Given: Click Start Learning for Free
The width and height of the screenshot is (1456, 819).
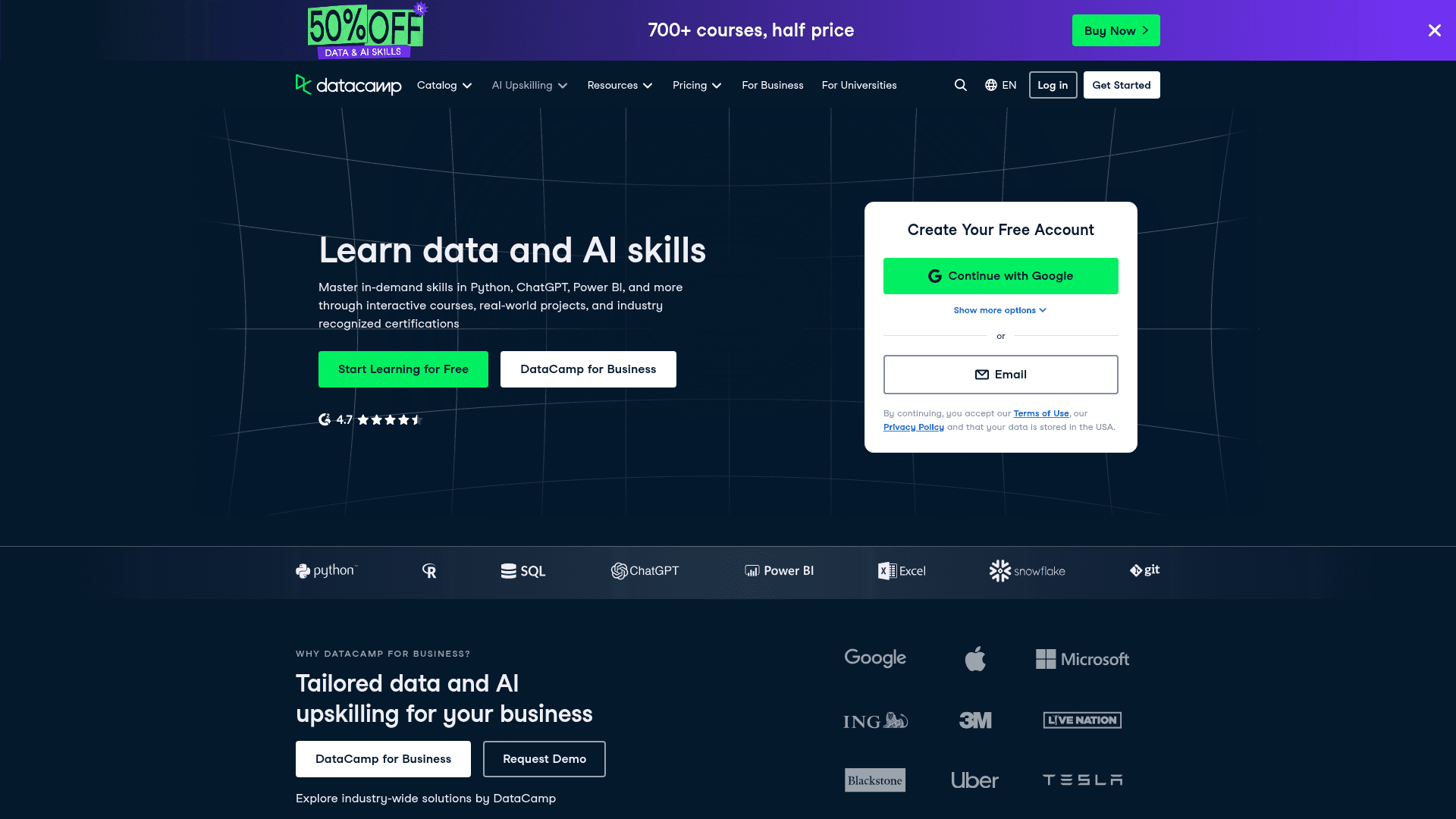Looking at the screenshot, I should click(403, 369).
